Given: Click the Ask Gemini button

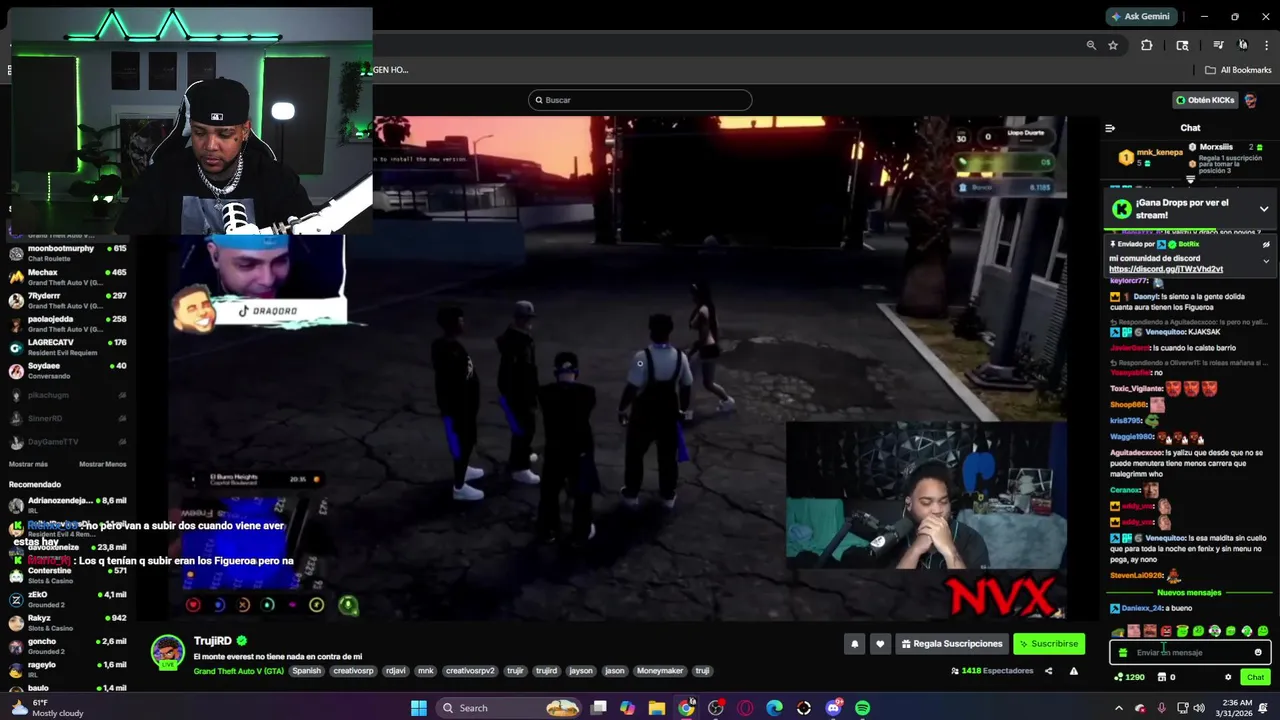Looking at the screenshot, I should tap(1141, 16).
